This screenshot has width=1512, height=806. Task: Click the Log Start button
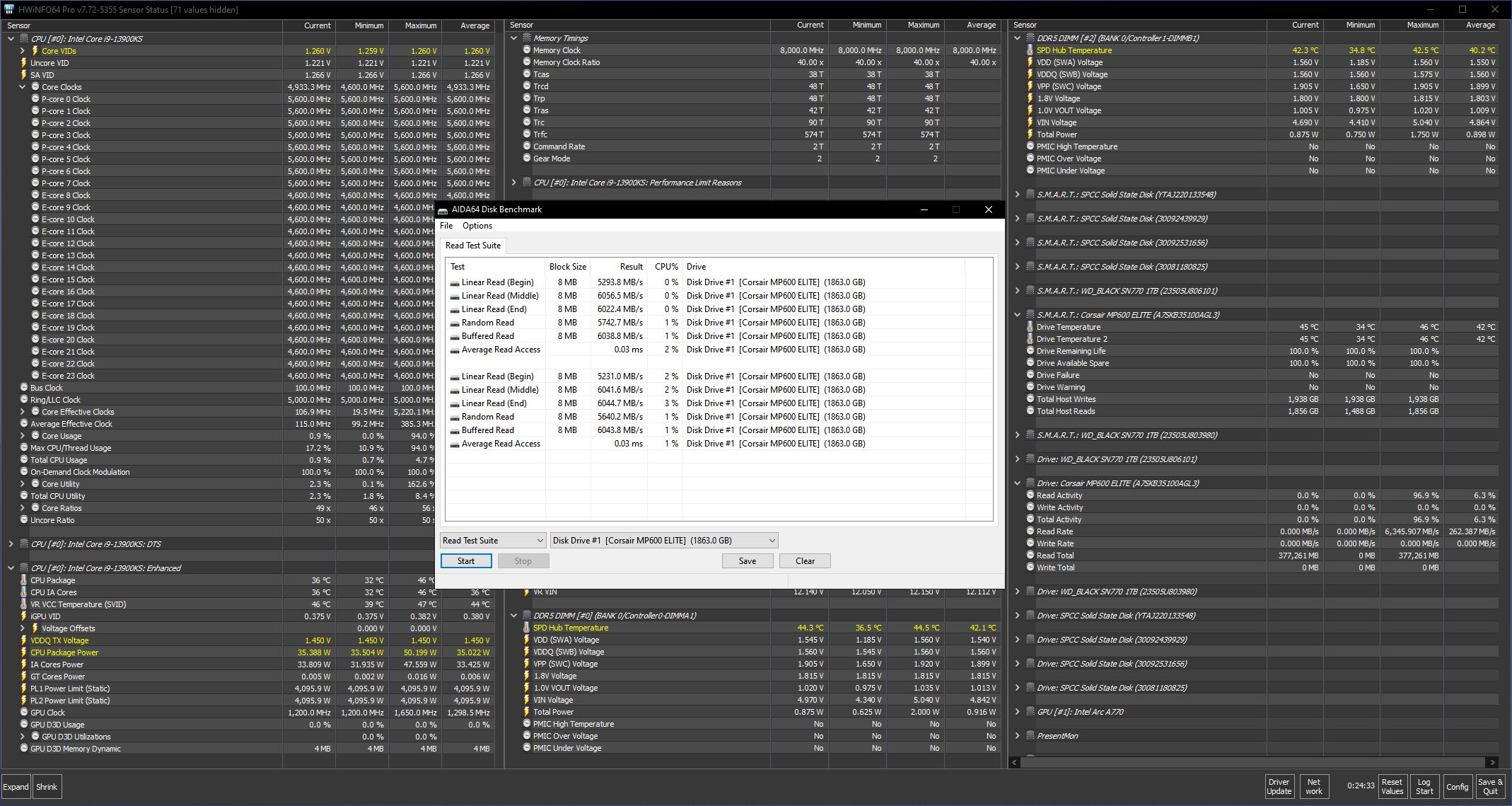click(1424, 787)
